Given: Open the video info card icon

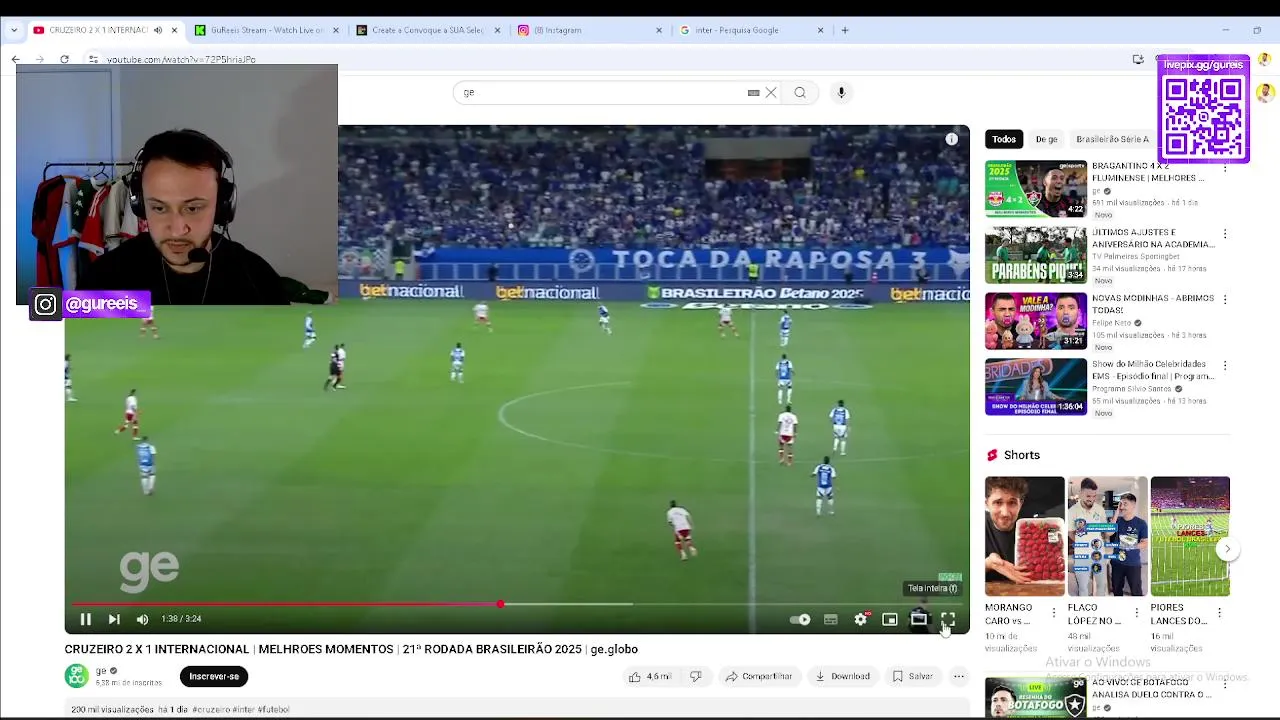Looking at the screenshot, I should pyautogui.click(x=951, y=139).
